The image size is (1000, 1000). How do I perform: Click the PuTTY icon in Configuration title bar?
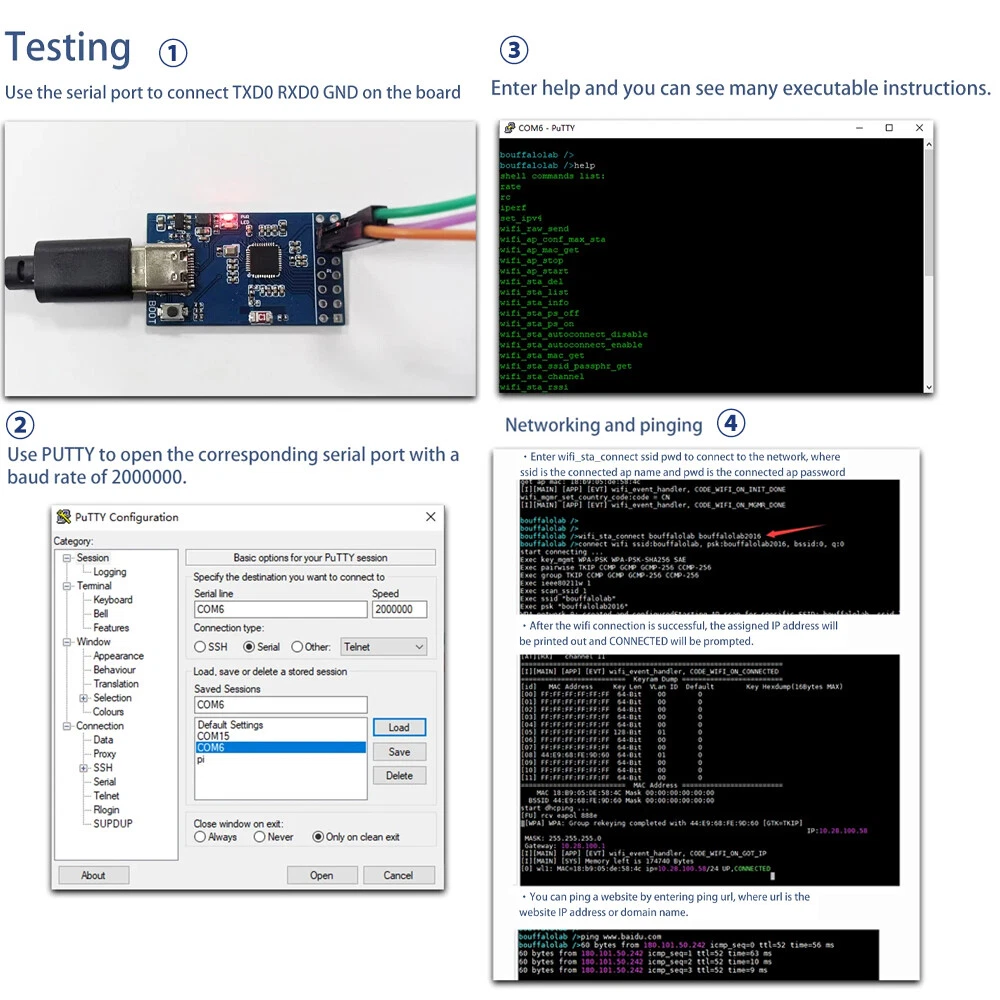(x=64, y=517)
